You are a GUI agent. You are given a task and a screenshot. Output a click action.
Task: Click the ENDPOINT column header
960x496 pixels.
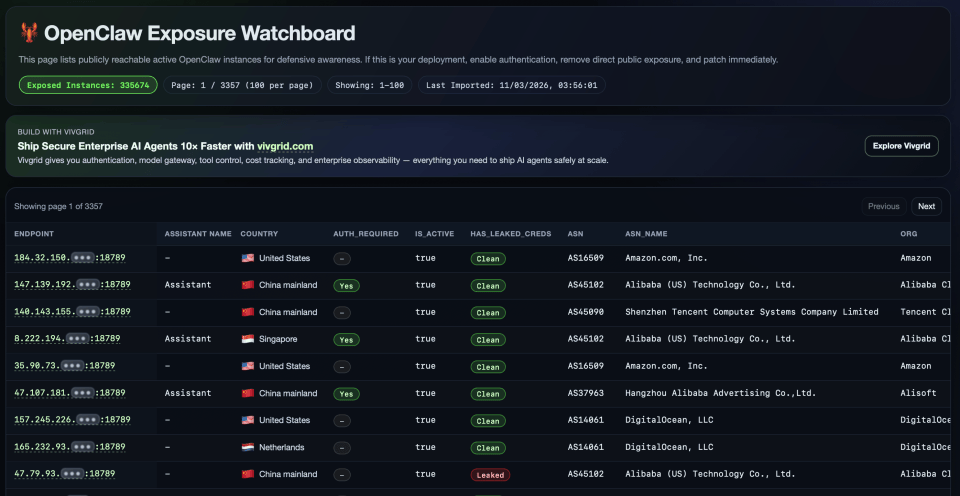tap(34, 234)
